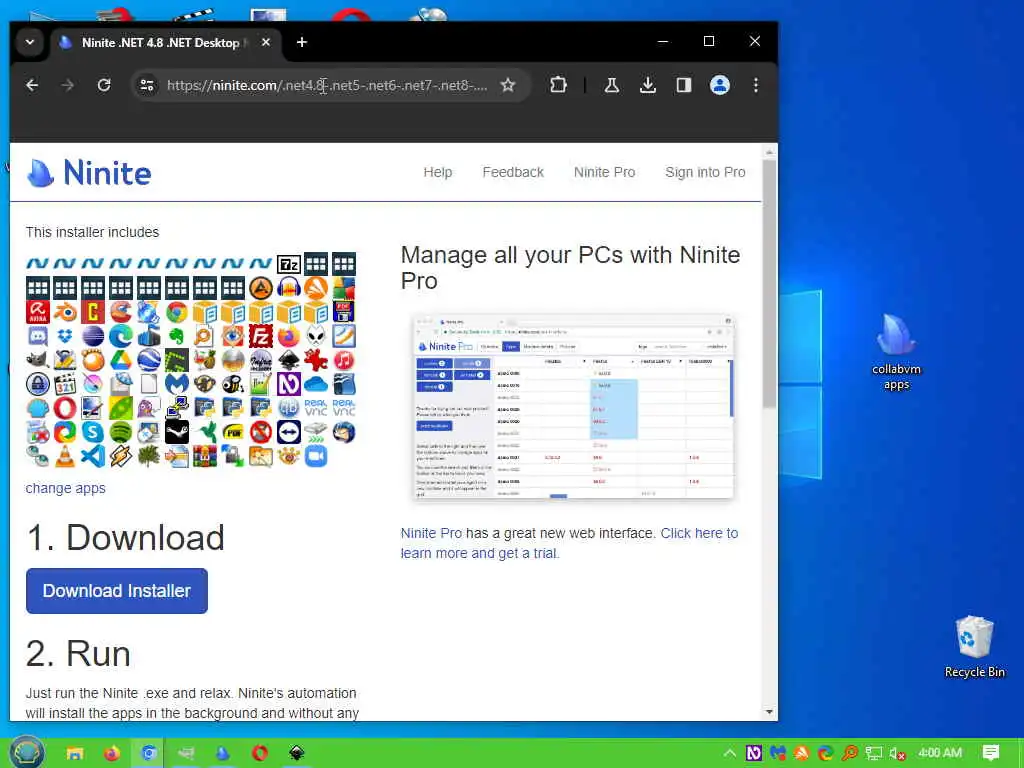Click the Visual Studio Code icon in grid
Image resolution: width=1024 pixels, height=768 pixels.
click(x=93, y=456)
